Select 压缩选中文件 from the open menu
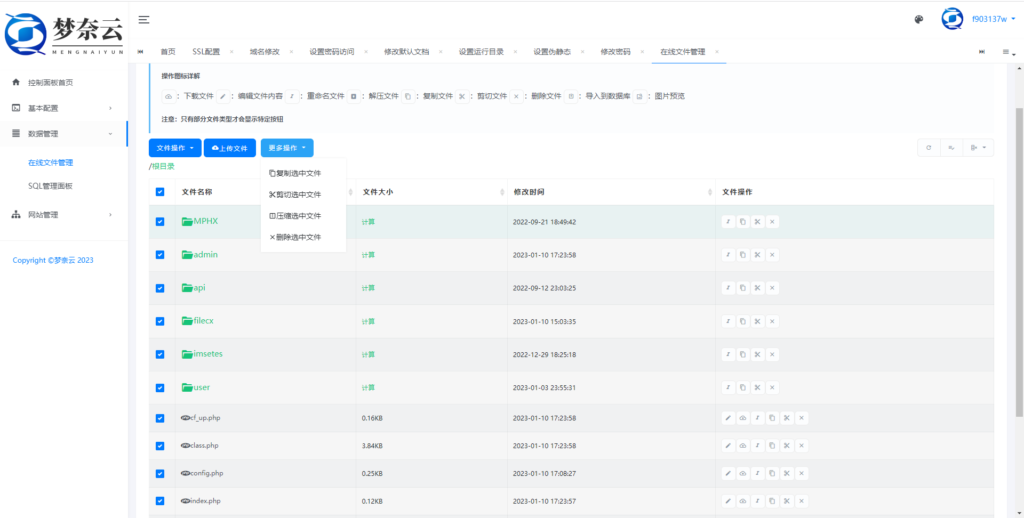 tap(296, 216)
